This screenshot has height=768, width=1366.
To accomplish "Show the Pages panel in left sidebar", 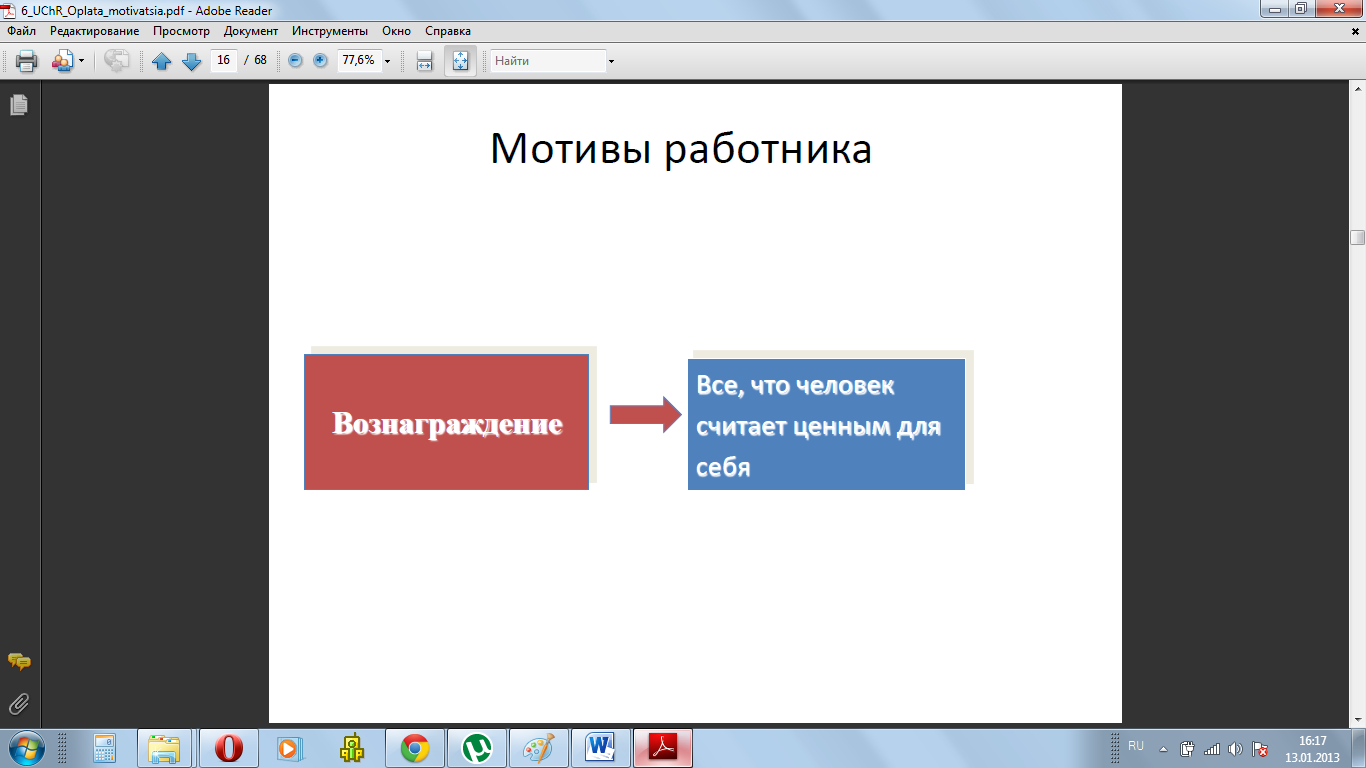I will click(x=19, y=104).
